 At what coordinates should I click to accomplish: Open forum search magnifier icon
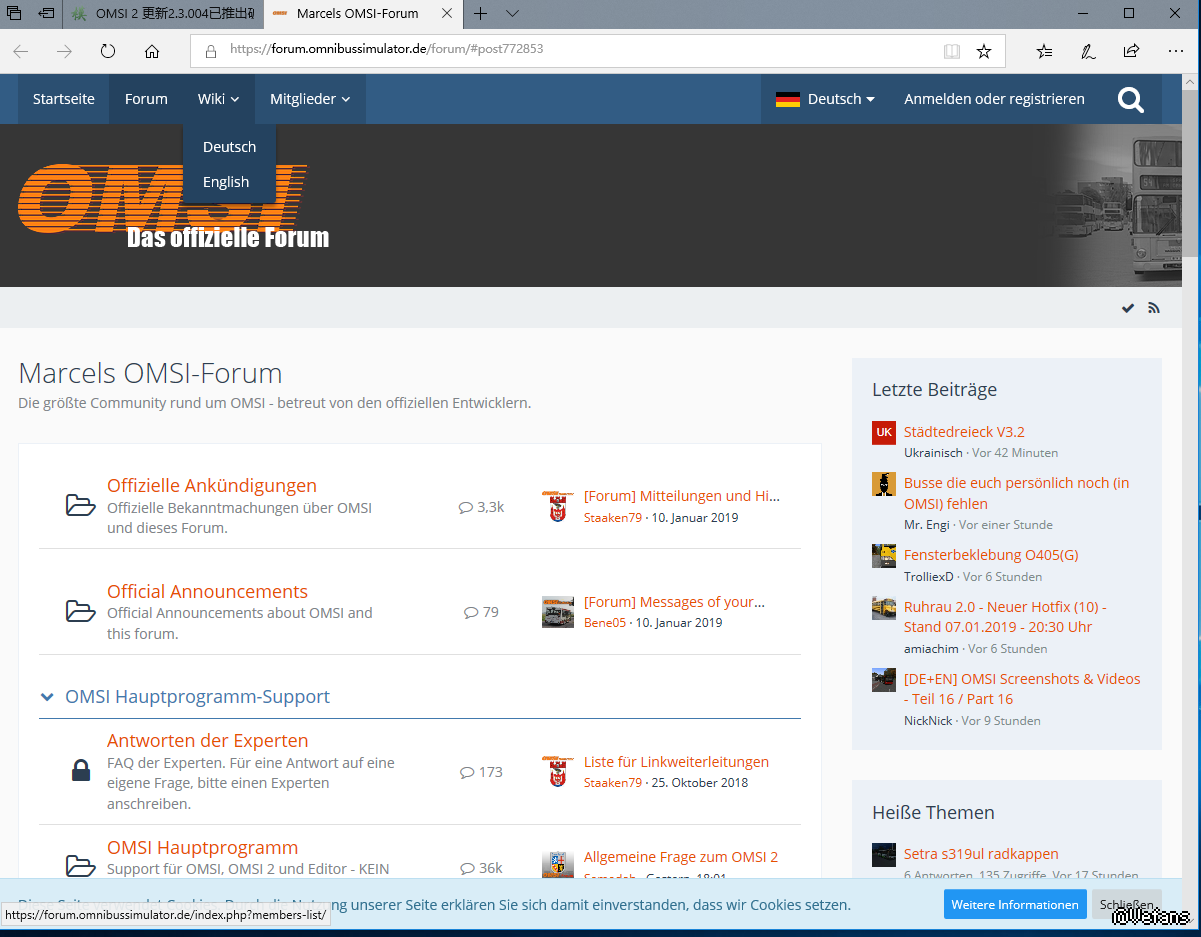(x=1131, y=99)
